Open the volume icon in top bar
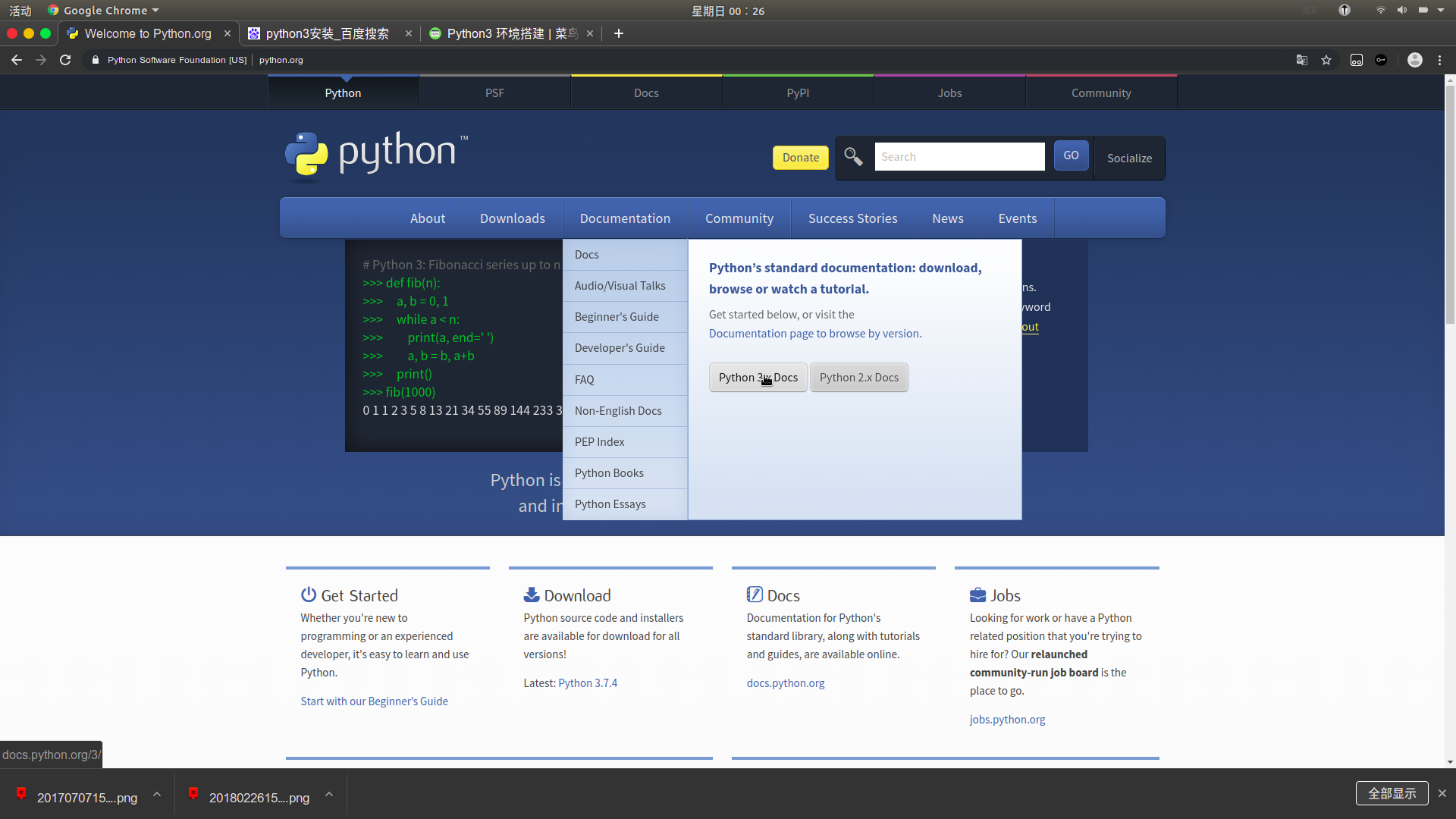 pyautogui.click(x=1402, y=11)
